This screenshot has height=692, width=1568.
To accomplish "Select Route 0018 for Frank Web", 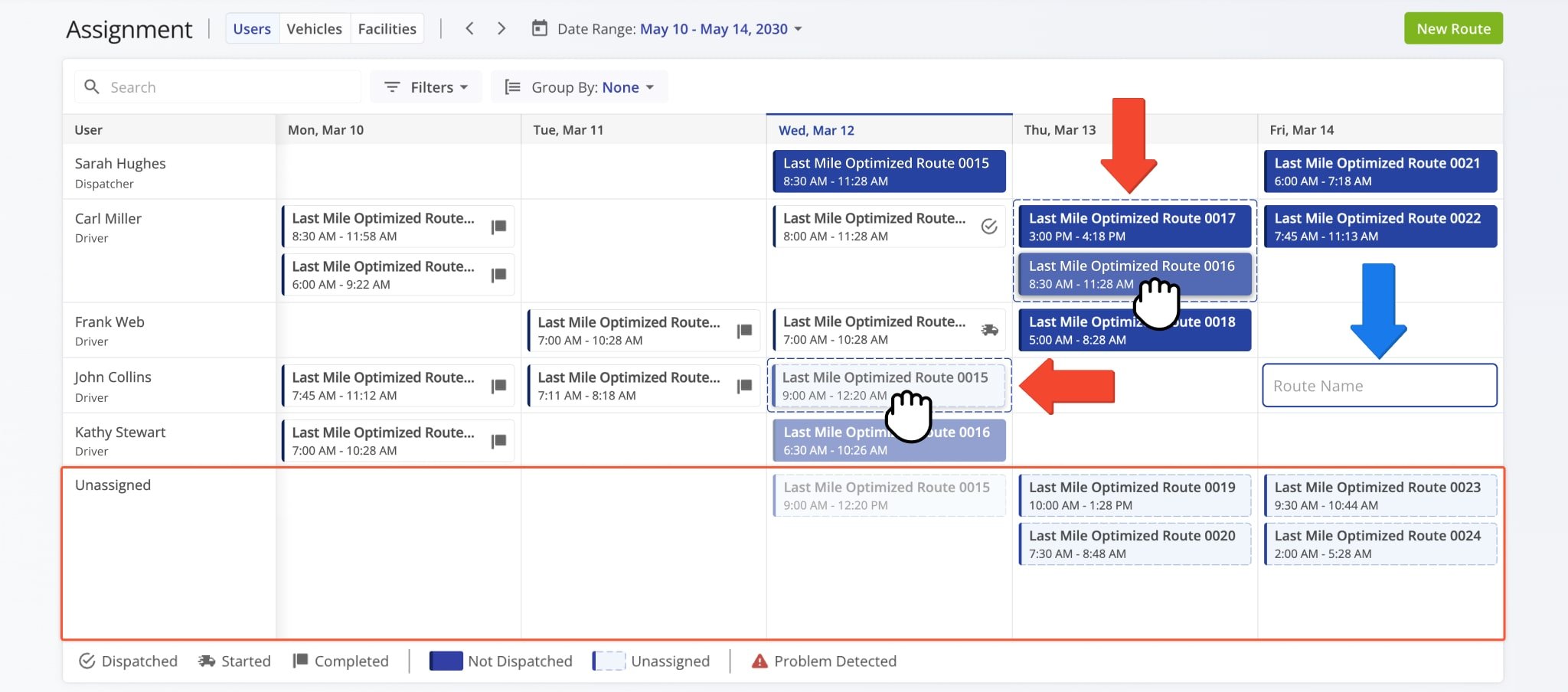I will click(1135, 330).
